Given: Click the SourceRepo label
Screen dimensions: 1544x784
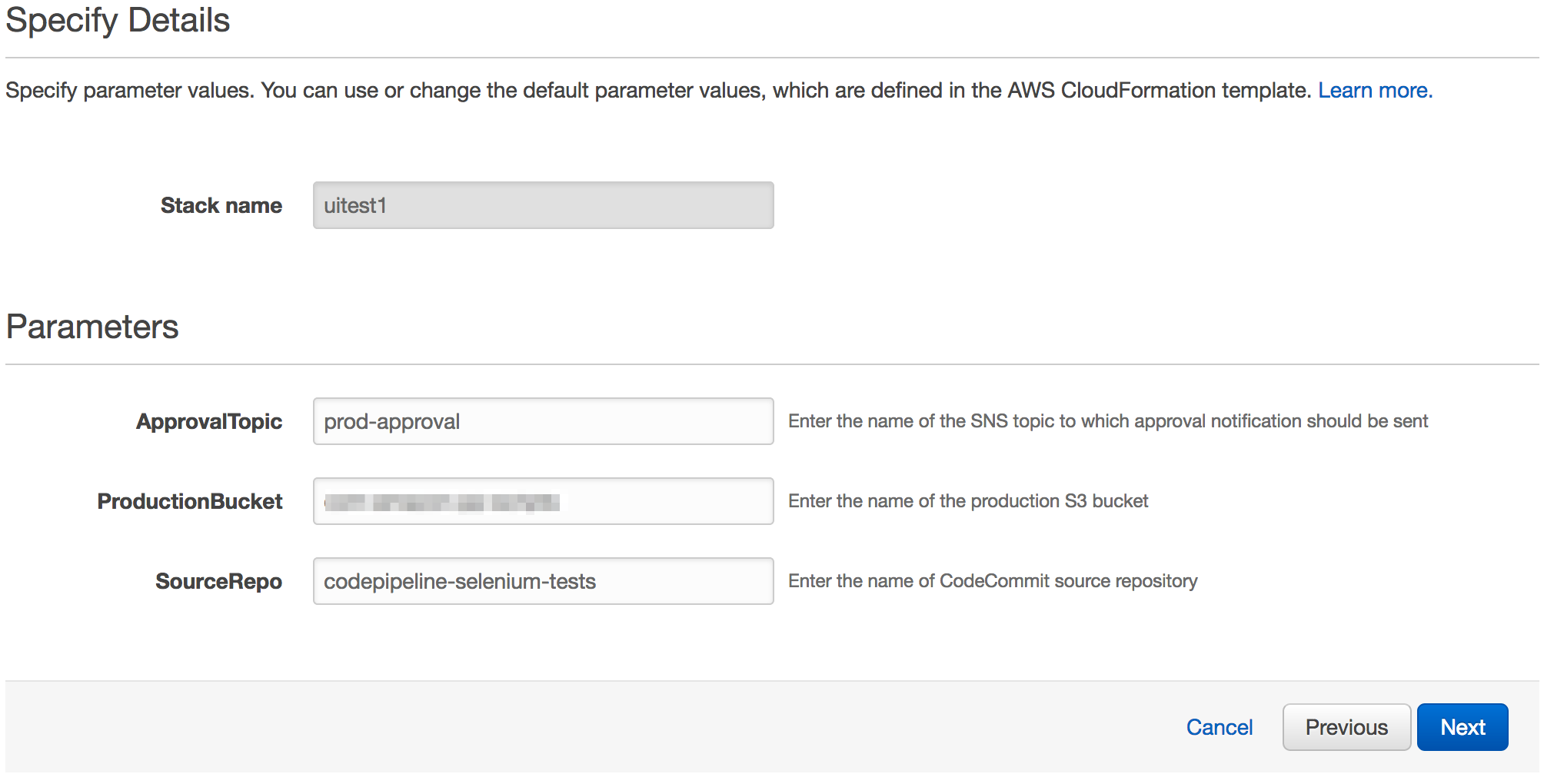Looking at the screenshot, I should (218, 581).
